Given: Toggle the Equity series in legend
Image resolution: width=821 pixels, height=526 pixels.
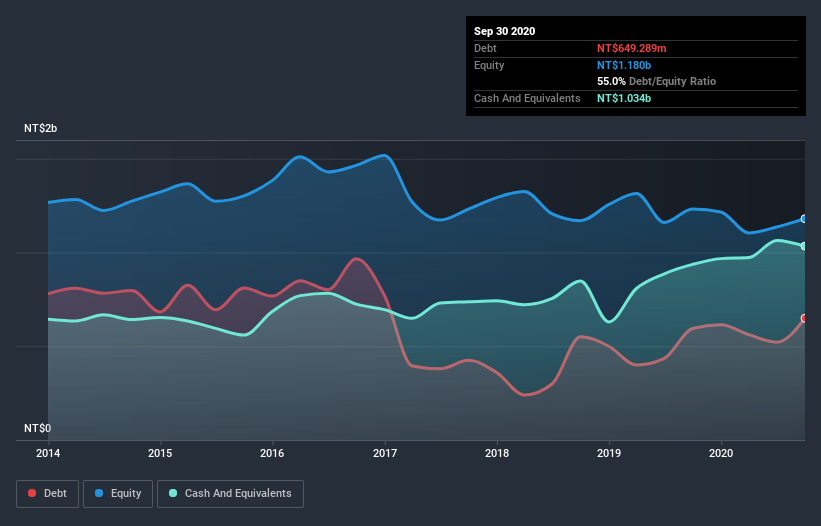Looking at the screenshot, I should (118, 494).
